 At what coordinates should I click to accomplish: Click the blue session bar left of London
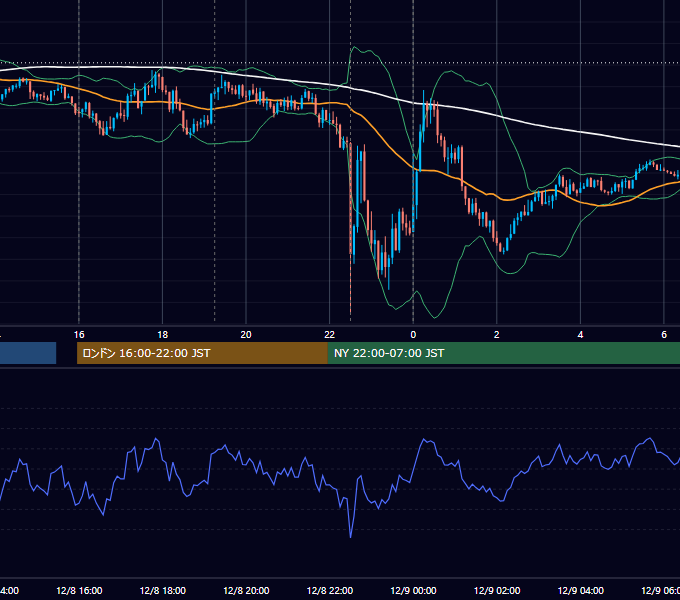coord(28,353)
